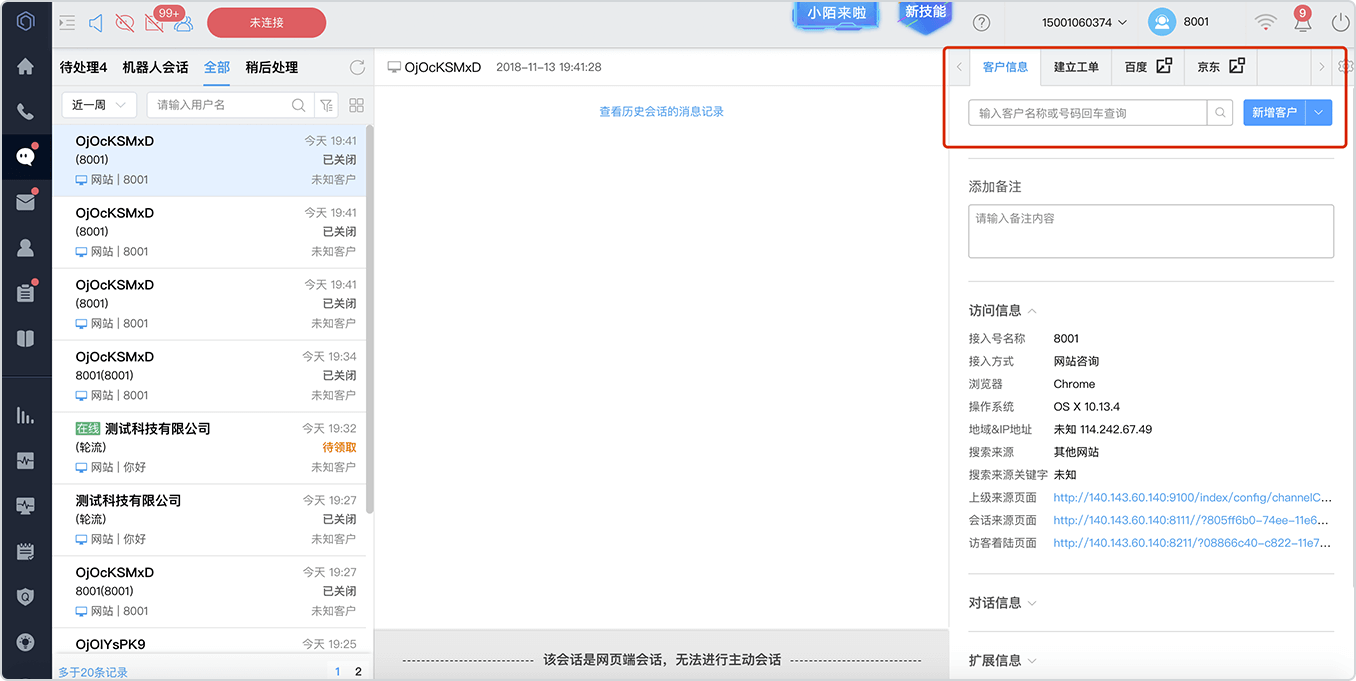Click the conversation list vertical scrollbar
1356x681 pixels.
pos(370,320)
